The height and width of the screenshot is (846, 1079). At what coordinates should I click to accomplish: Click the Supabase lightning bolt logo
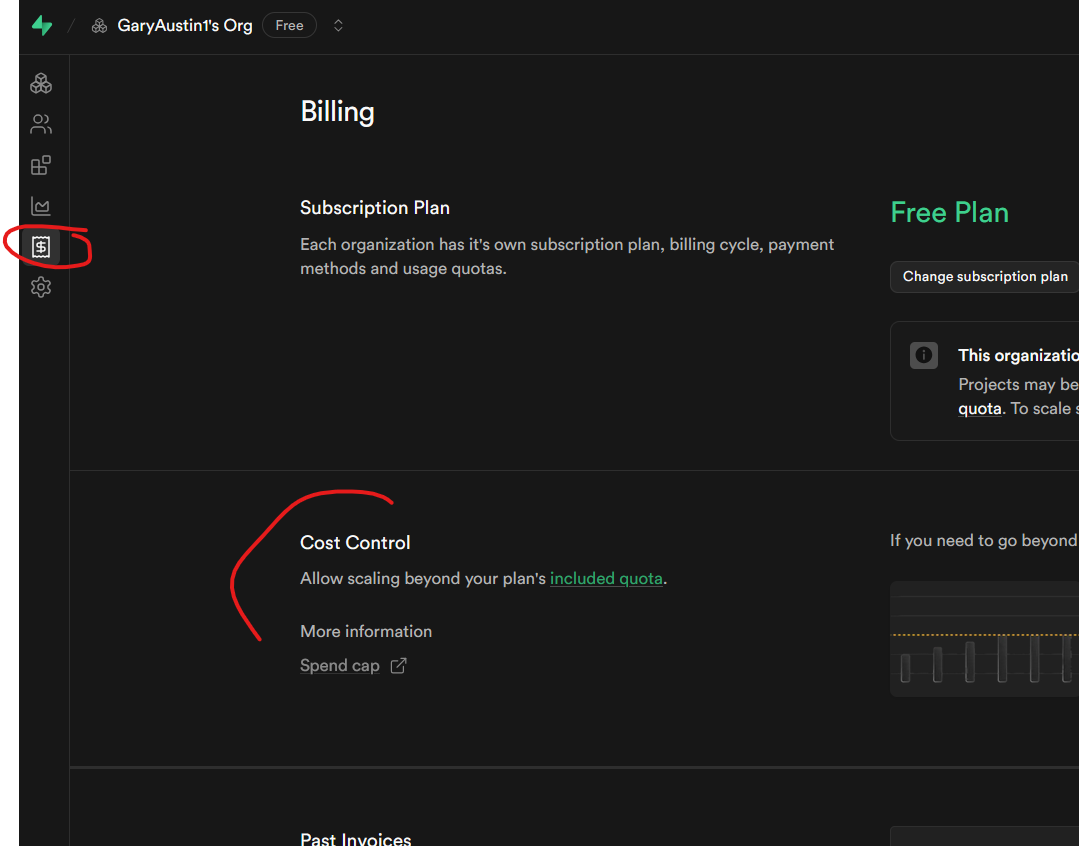click(41, 26)
